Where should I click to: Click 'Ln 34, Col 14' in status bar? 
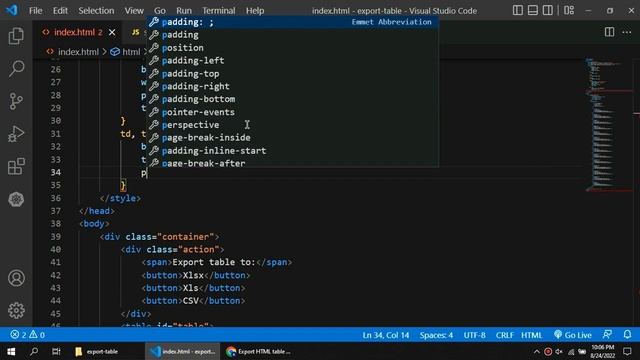coord(385,335)
